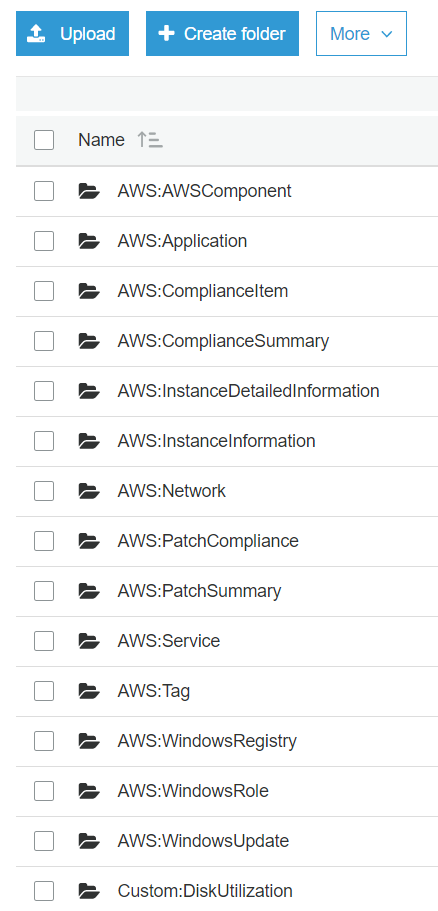This screenshot has width=438, height=911.
Task: Click the folder icon next to AWS:PatchSummary
Action: [89, 591]
